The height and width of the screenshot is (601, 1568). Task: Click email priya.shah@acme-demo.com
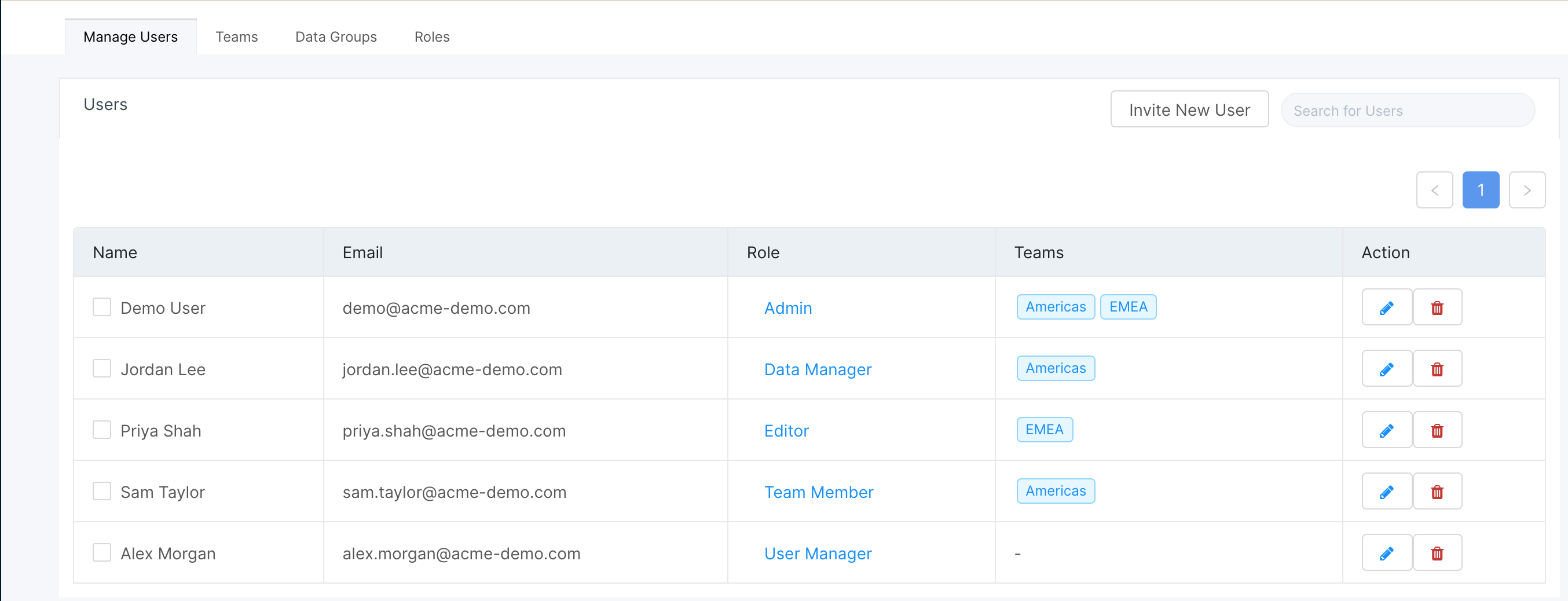454,431
